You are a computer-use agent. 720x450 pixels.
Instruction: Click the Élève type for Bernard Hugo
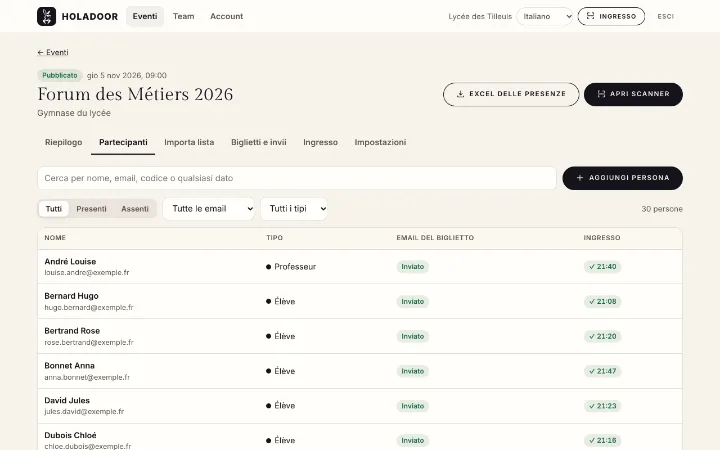[281, 302]
